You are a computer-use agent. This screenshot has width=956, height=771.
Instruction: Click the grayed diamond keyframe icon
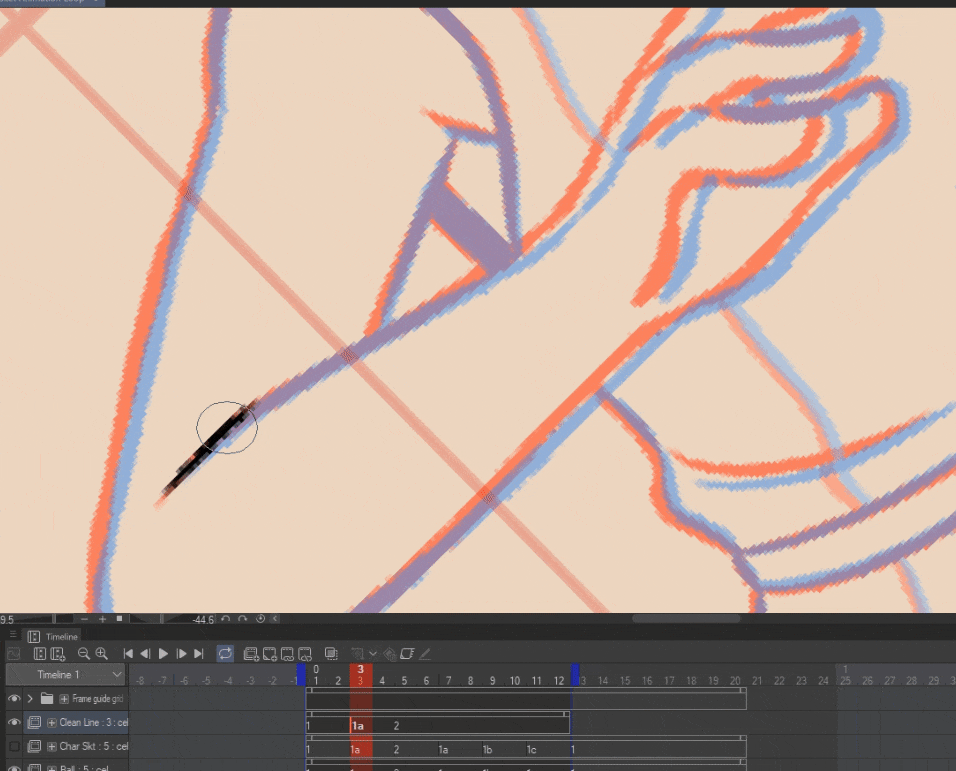[x=390, y=654]
